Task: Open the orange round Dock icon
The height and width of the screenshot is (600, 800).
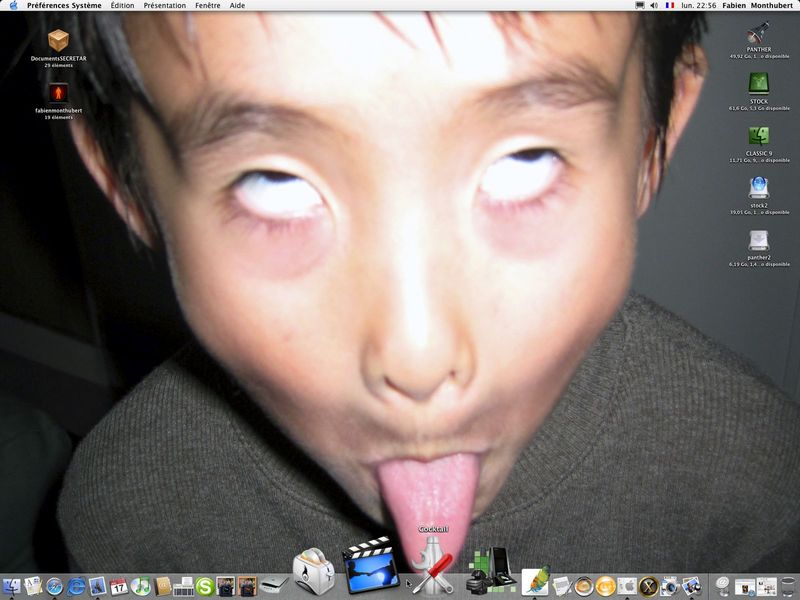Action: [x=606, y=586]
